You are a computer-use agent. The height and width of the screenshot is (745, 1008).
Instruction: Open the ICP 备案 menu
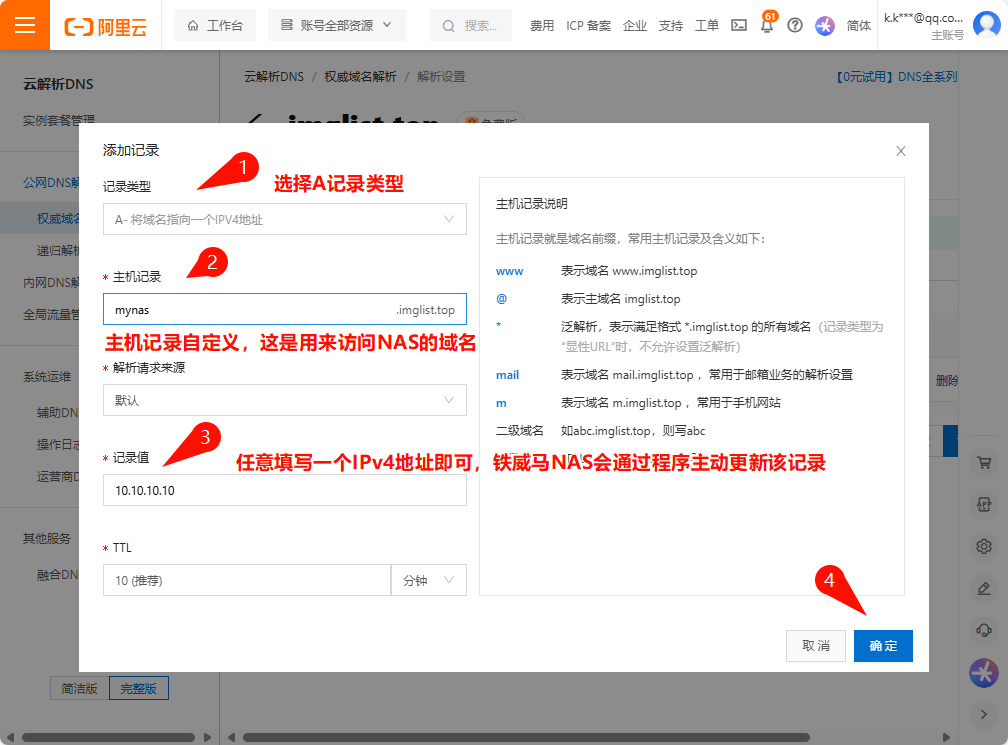588,26
